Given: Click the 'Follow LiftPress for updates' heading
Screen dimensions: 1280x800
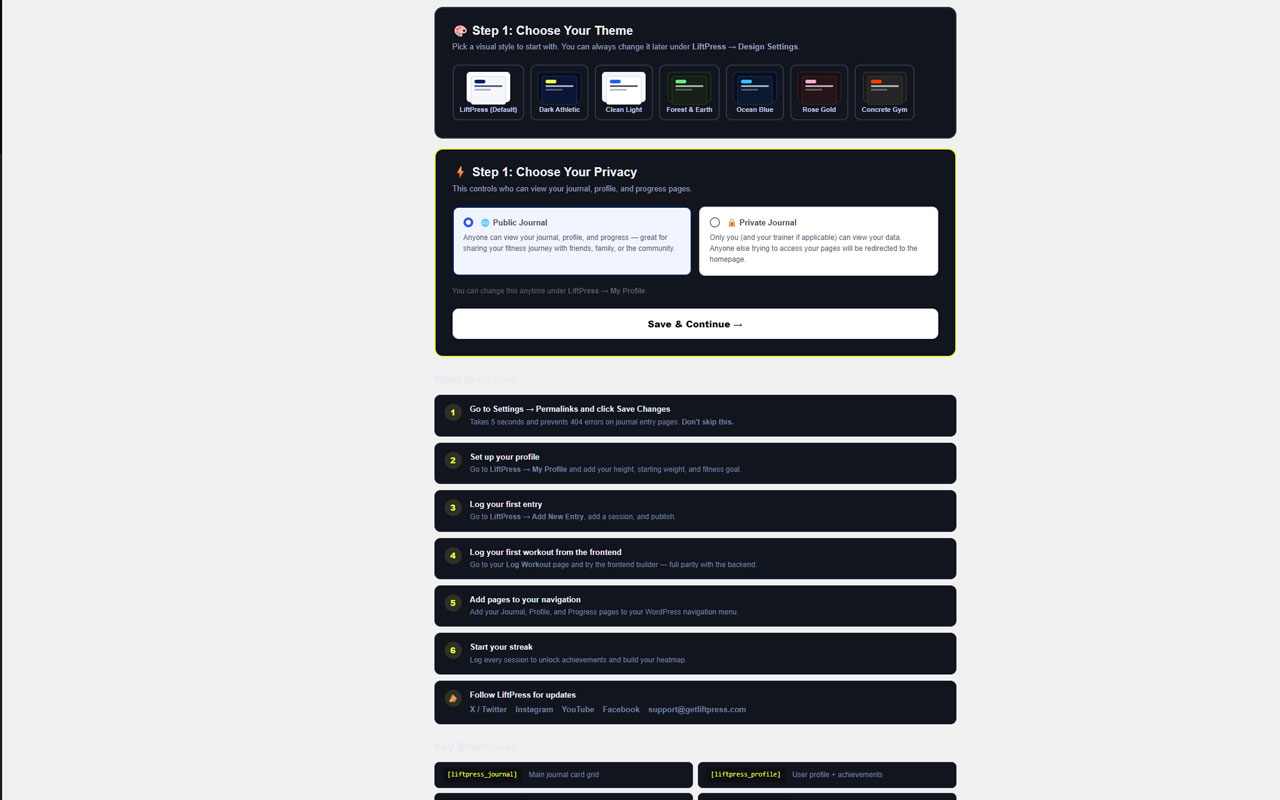Looking at the screenshot, I should 523,695.
